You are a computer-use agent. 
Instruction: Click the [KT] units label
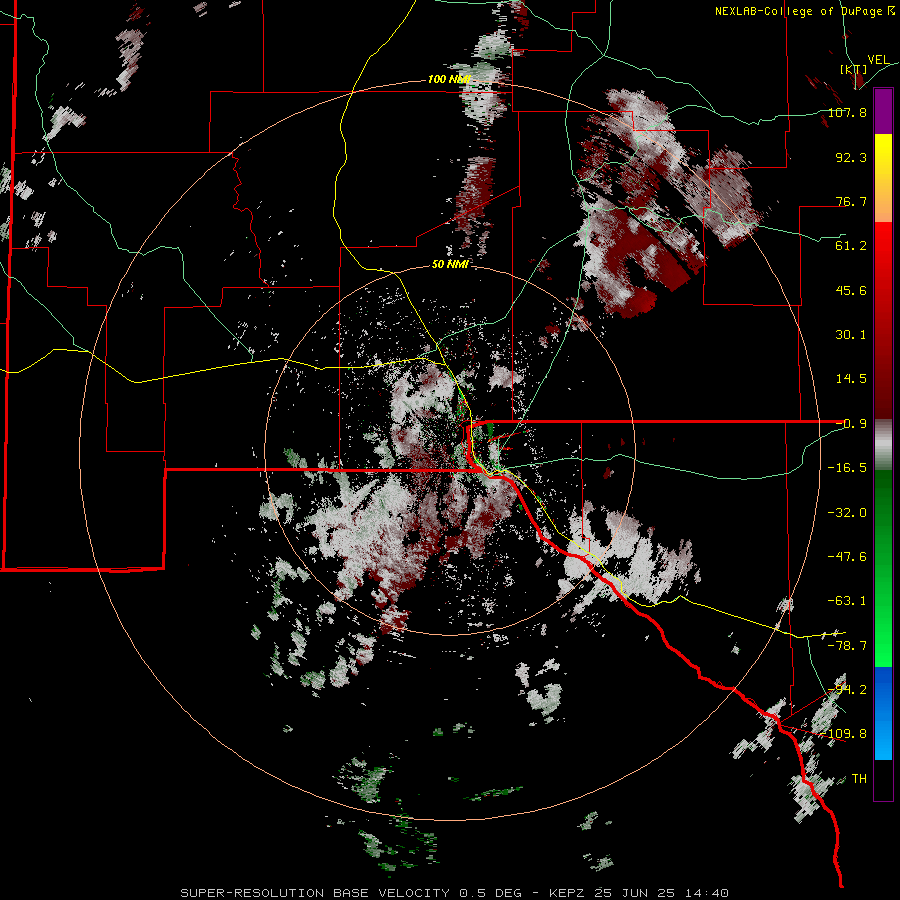tap(854, 69)
